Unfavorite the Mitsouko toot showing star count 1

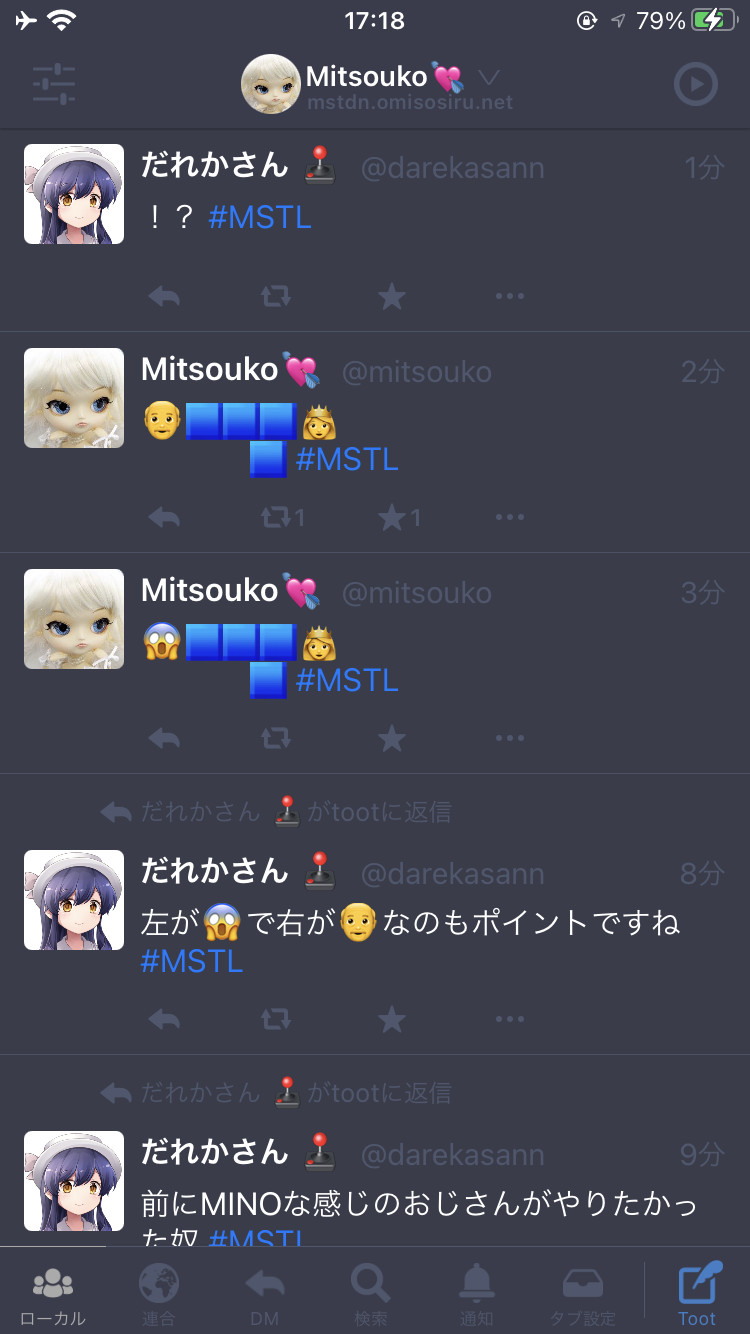pos(399,517)
